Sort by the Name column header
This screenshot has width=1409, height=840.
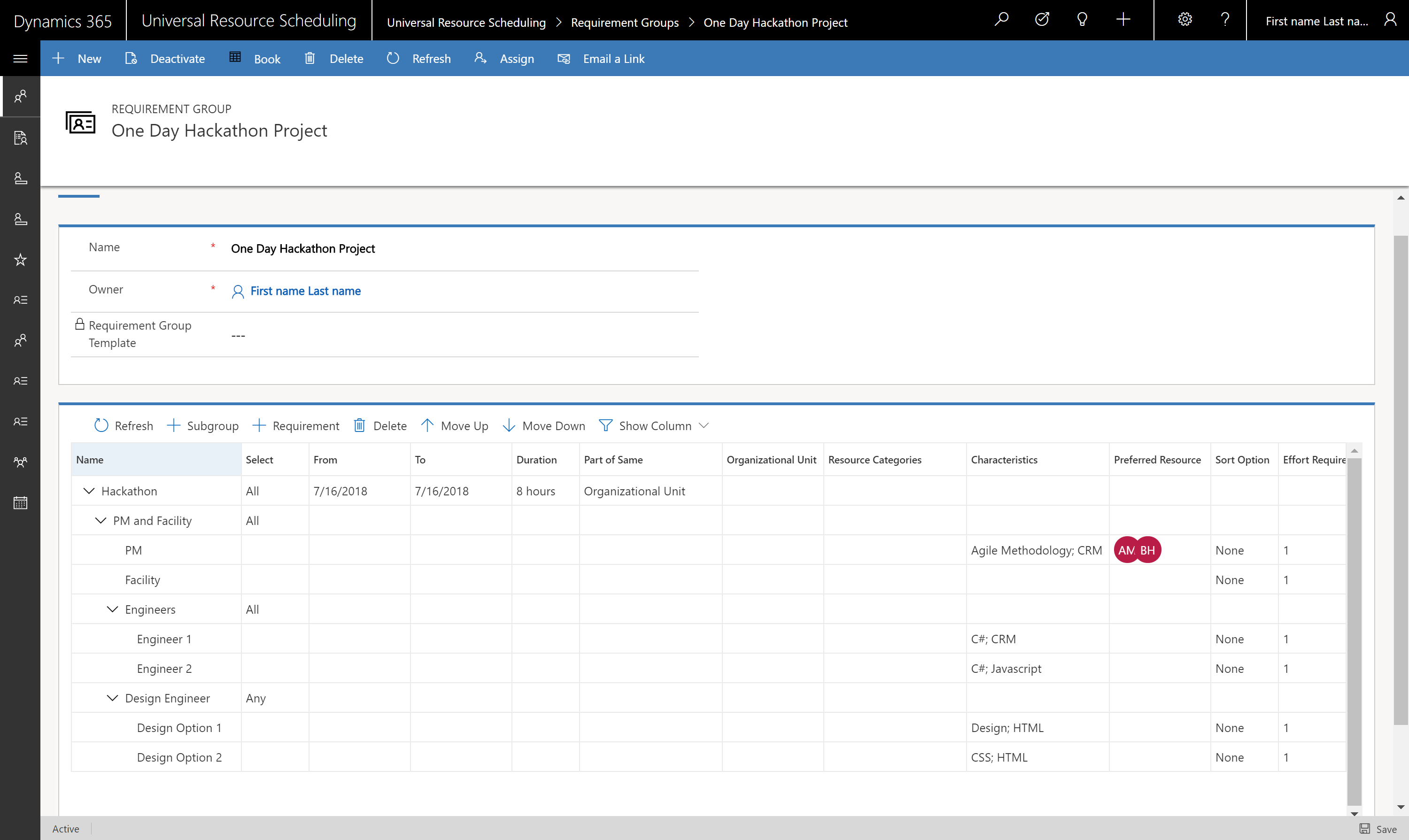click(156, 460)
